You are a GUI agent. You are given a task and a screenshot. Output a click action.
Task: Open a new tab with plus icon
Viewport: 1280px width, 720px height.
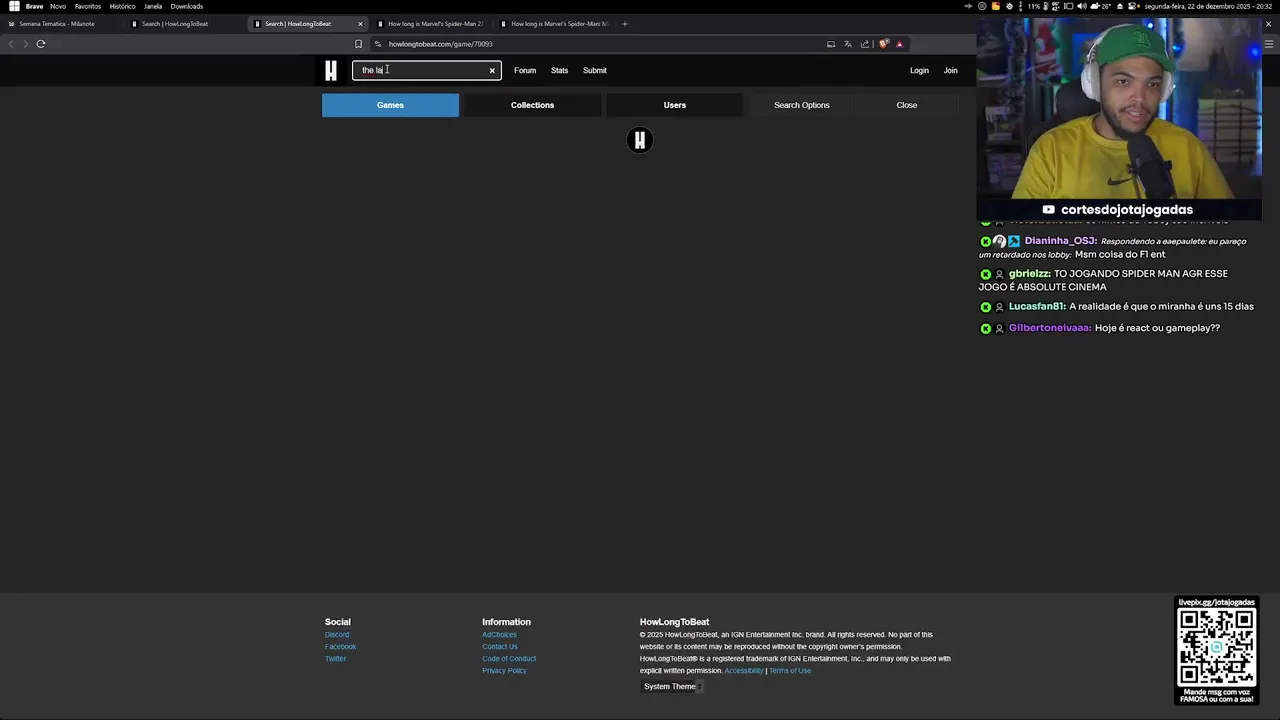[x=625, y=24]
